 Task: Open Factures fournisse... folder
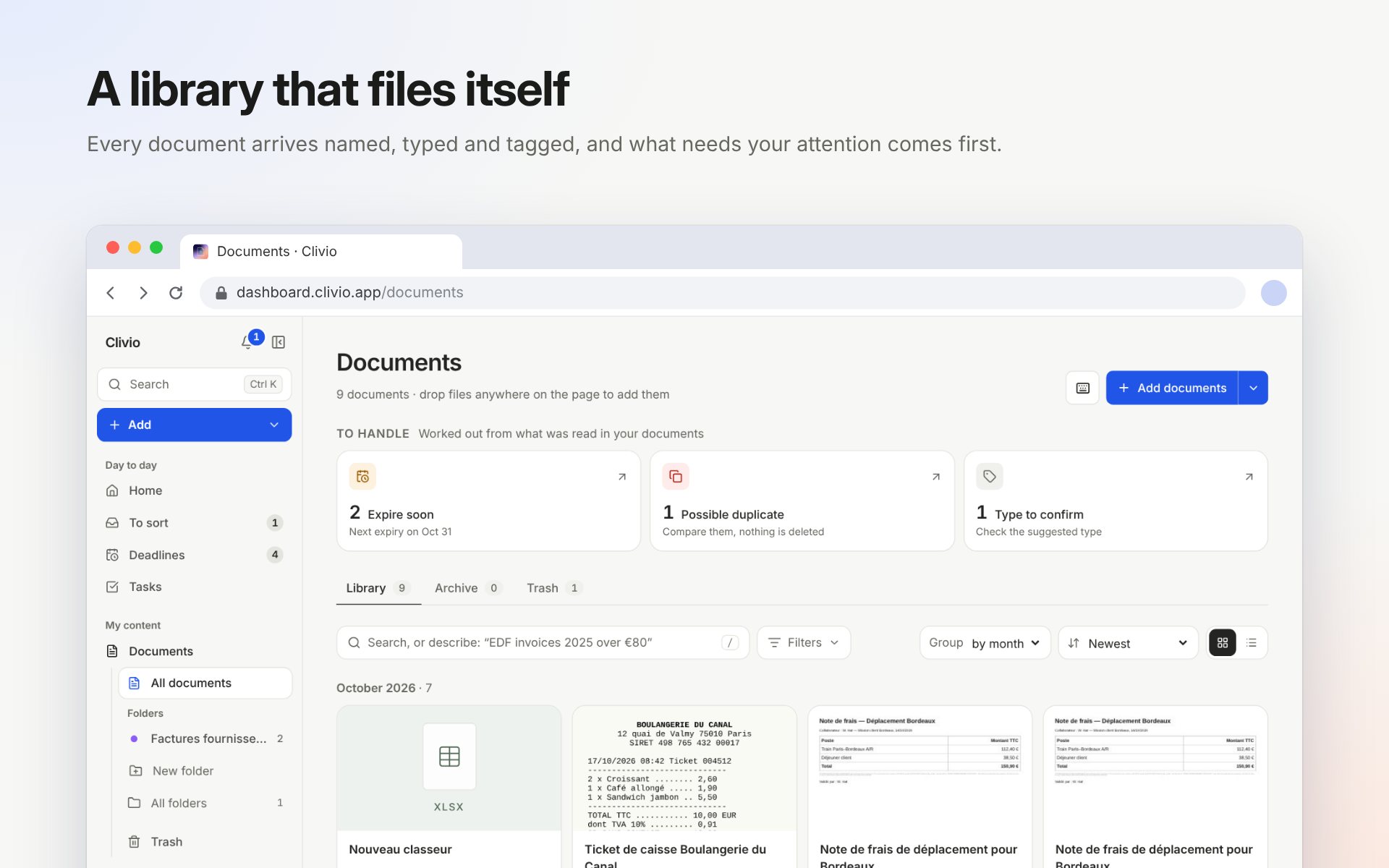click(x=205, y=739)
